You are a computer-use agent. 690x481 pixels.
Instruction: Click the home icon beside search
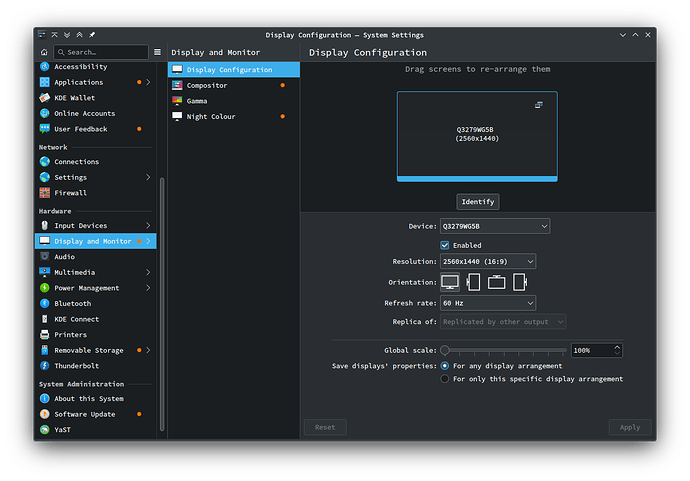pyautogui.click(x=44, y=52)
